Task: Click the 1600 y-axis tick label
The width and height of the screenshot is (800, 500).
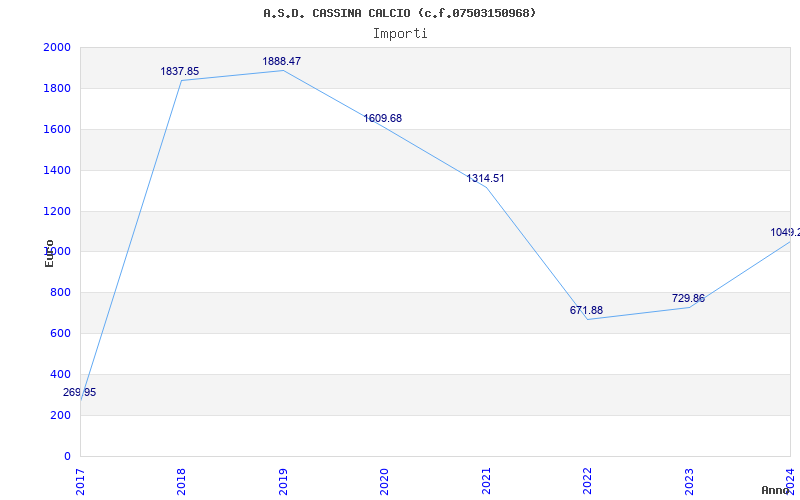Action: tap(57, 130)
